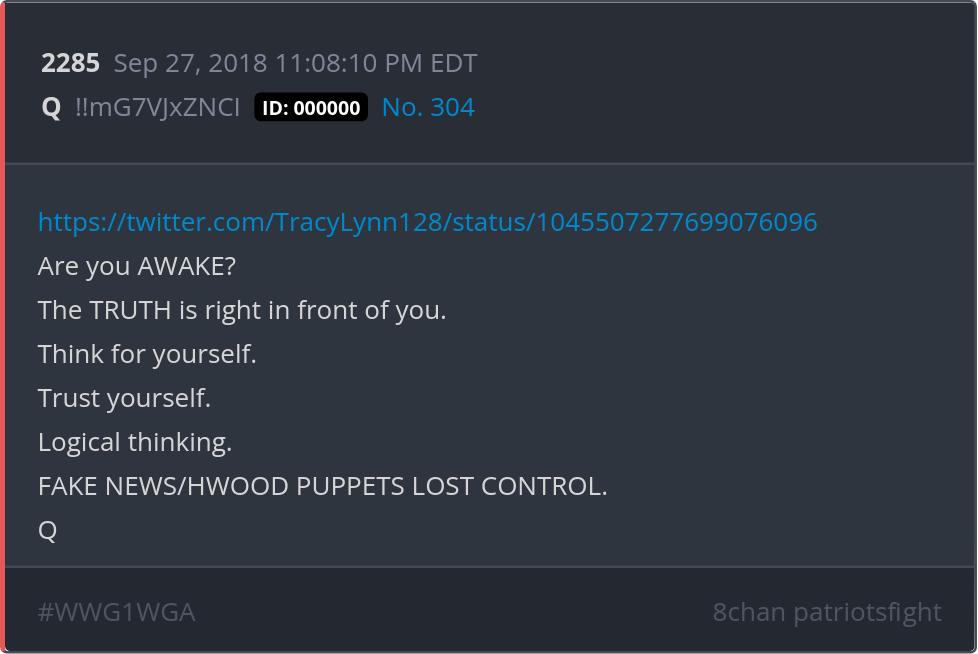The image size is (978, 654).
Task: Click the word AWAKE in the post
Action: (x=180, y=267)
